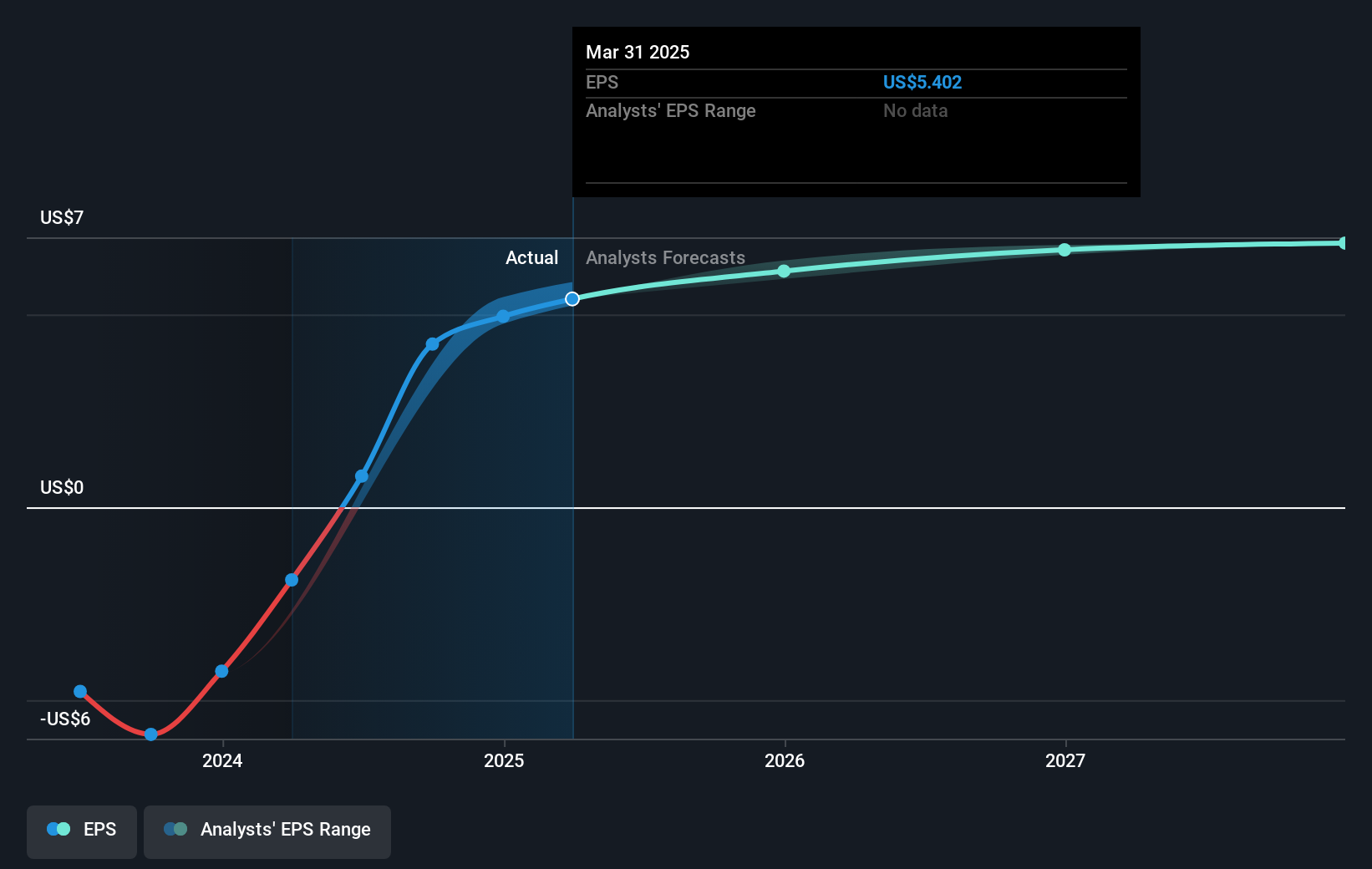Screen dimensions: 1372x869
Task: Click the EPS point at shaded region's left edge
Action: 292,580
